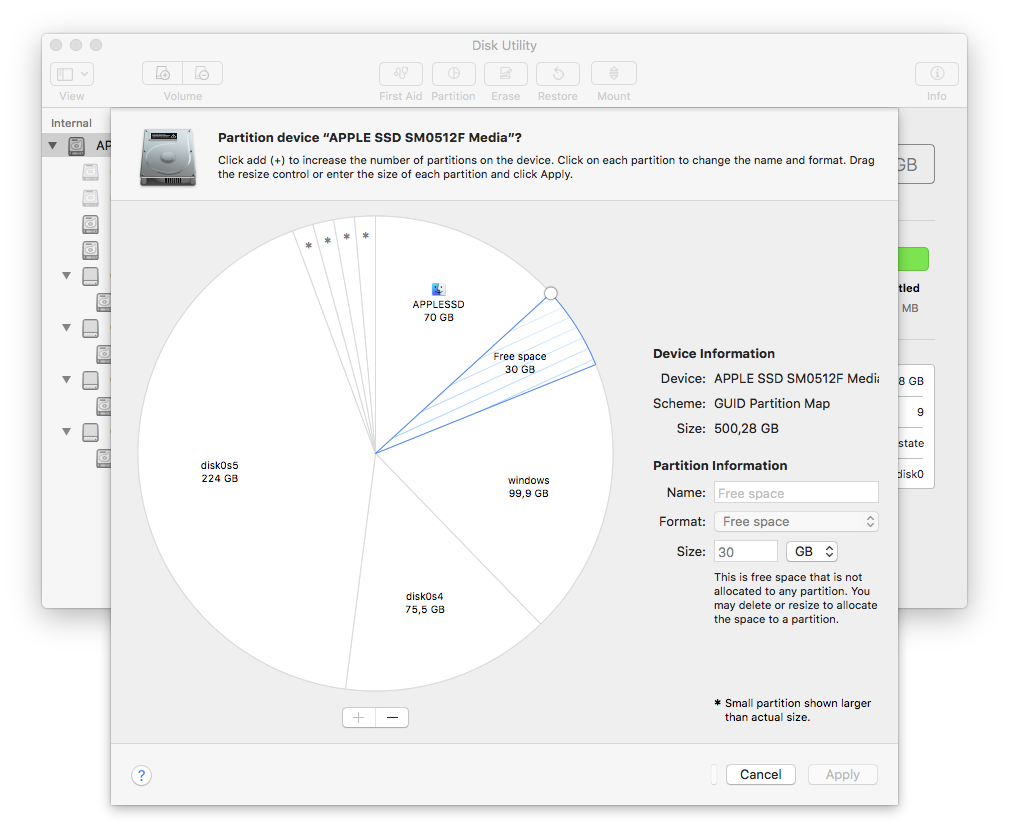Screen dimensions: 1009x826
Task: Open the Info toolbar icon
Action: coord(937,73)
